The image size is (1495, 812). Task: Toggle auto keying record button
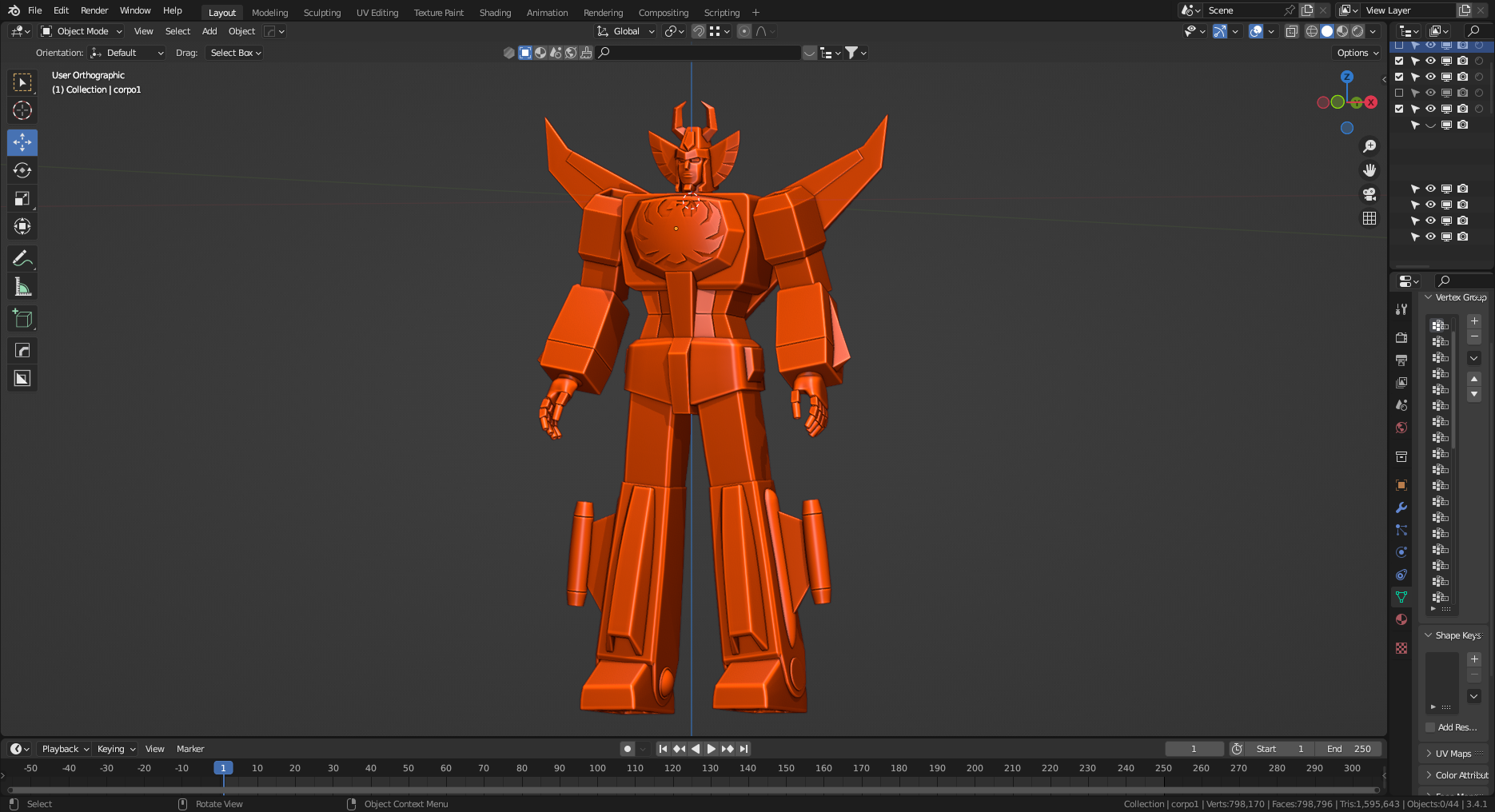[x=628, y=749]
